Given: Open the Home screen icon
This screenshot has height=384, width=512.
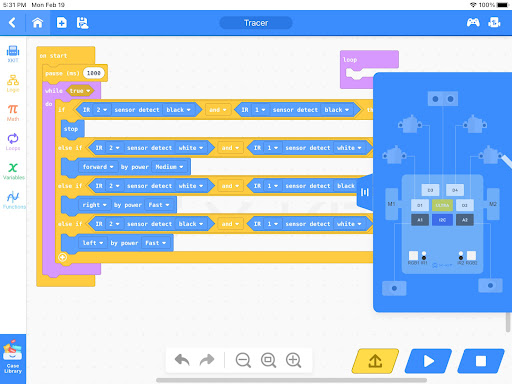Looking at the screenshot, I should pyautogui.click(x=37, y=23).
